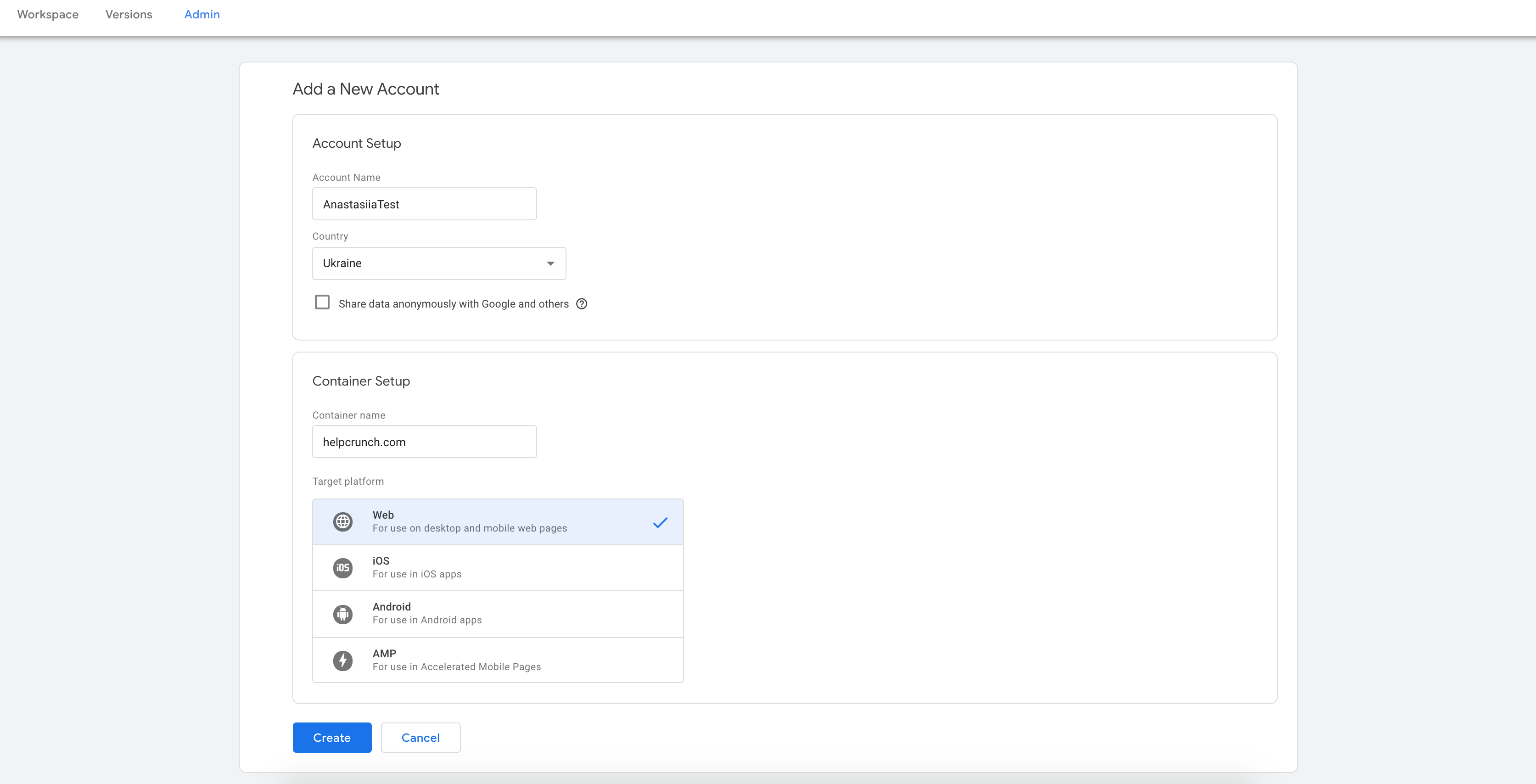Choose the AMP target platform option
The image size is (1536, 784).
[x=498, y=660]
